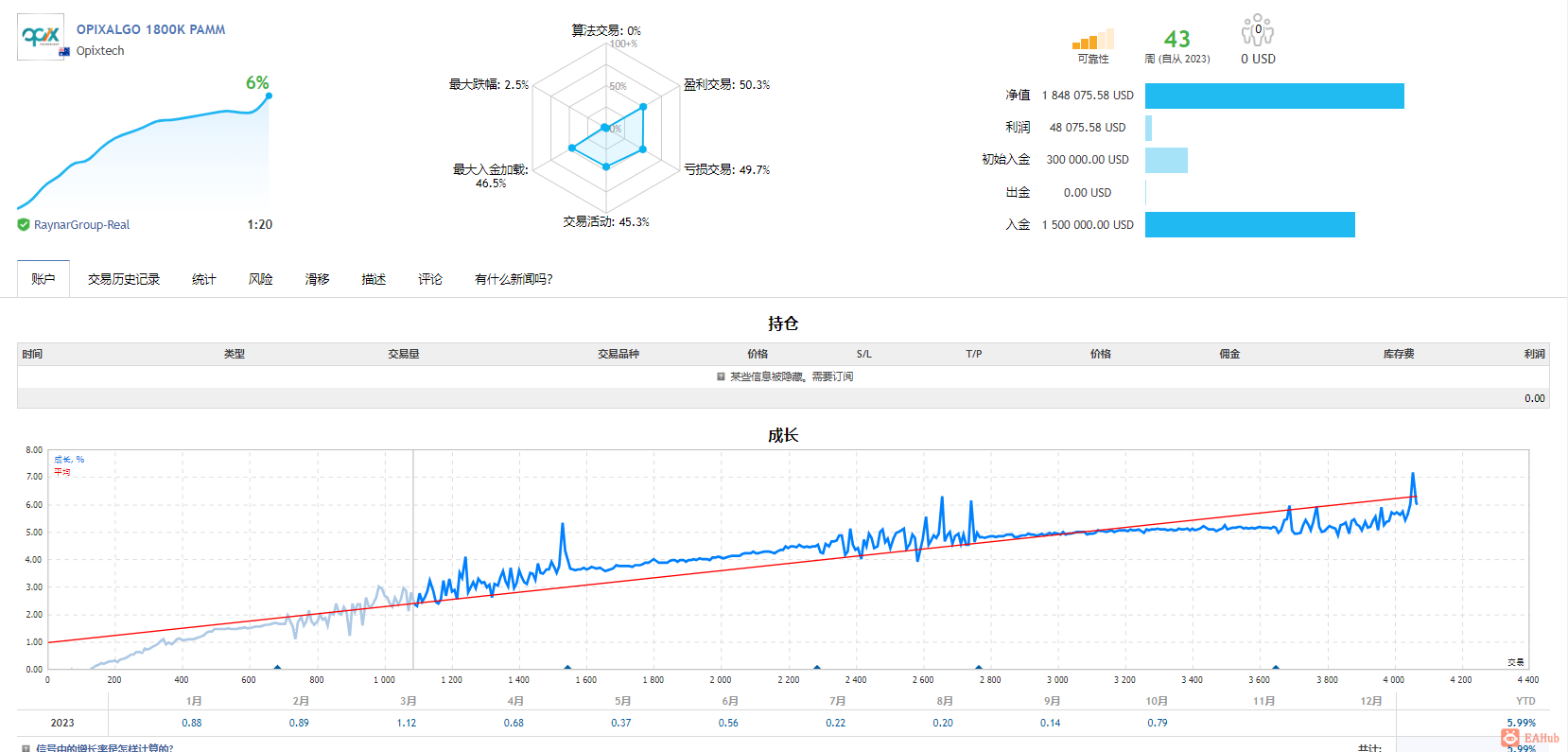
Task: Click the 某些信息被隐藏, 需要订阅 notice
Action: pos(792,376)
